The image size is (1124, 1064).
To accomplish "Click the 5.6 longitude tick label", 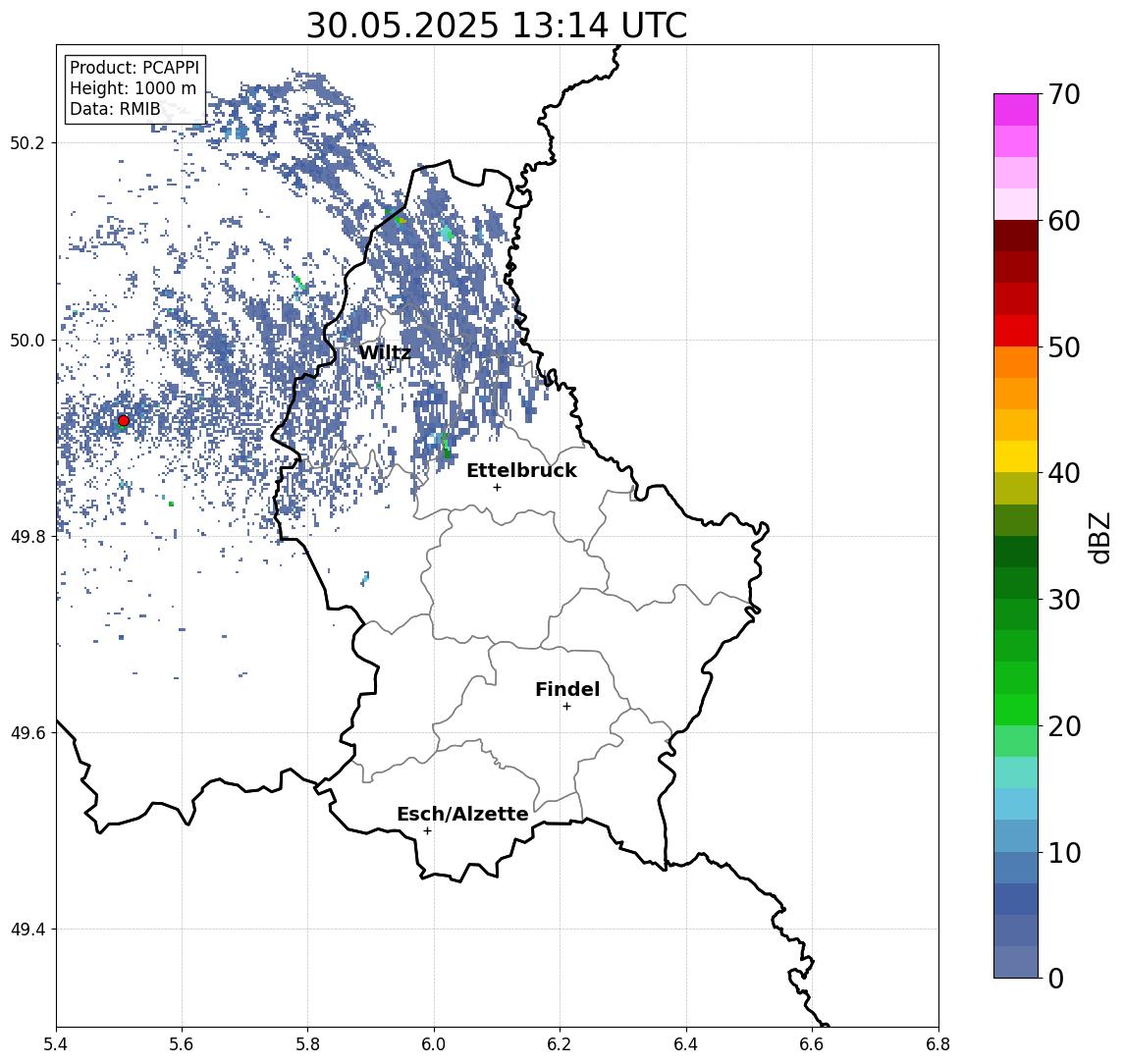I will [x=182, y=1044].
